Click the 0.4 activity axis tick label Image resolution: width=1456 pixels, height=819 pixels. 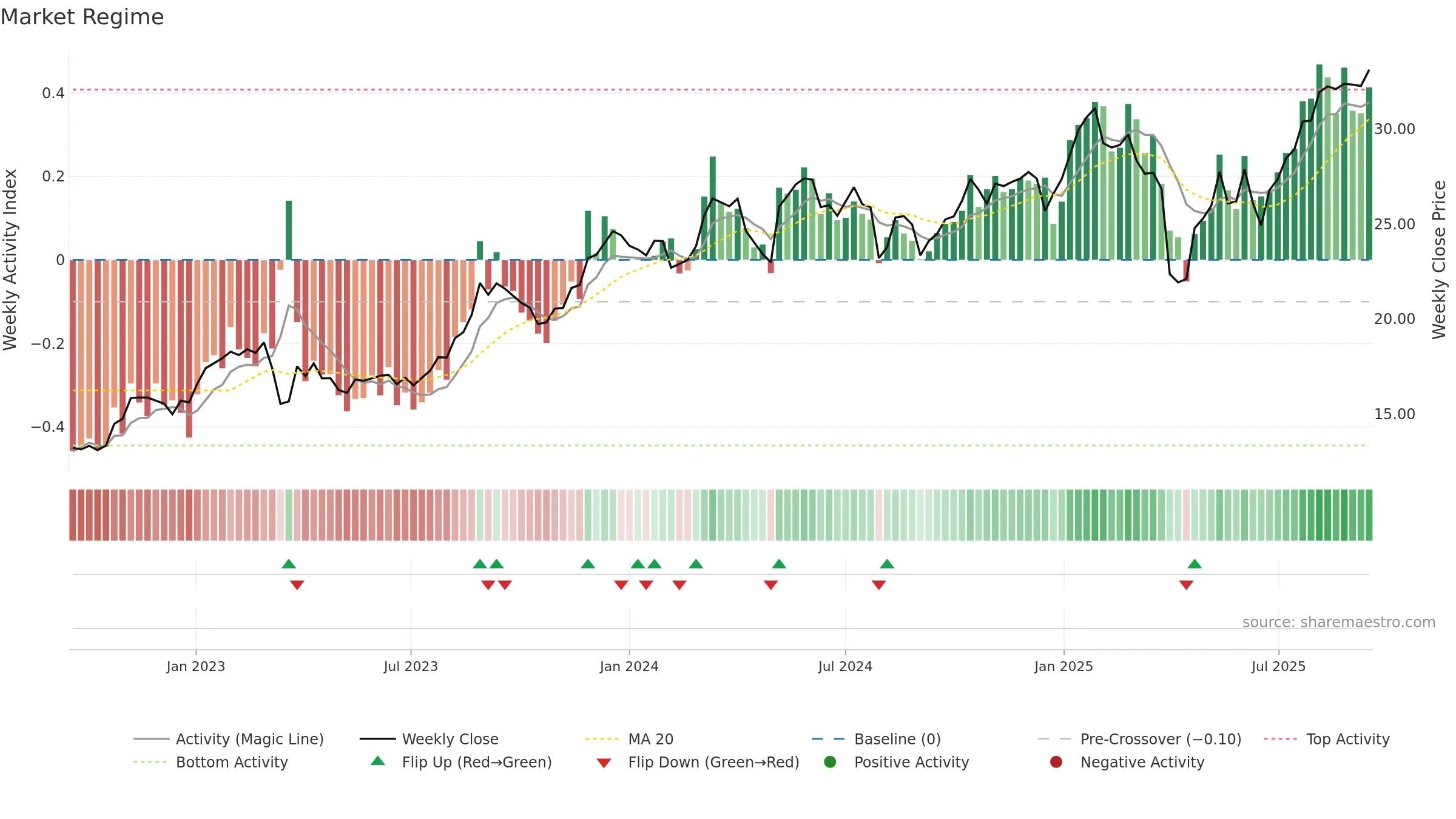(53, 93)
